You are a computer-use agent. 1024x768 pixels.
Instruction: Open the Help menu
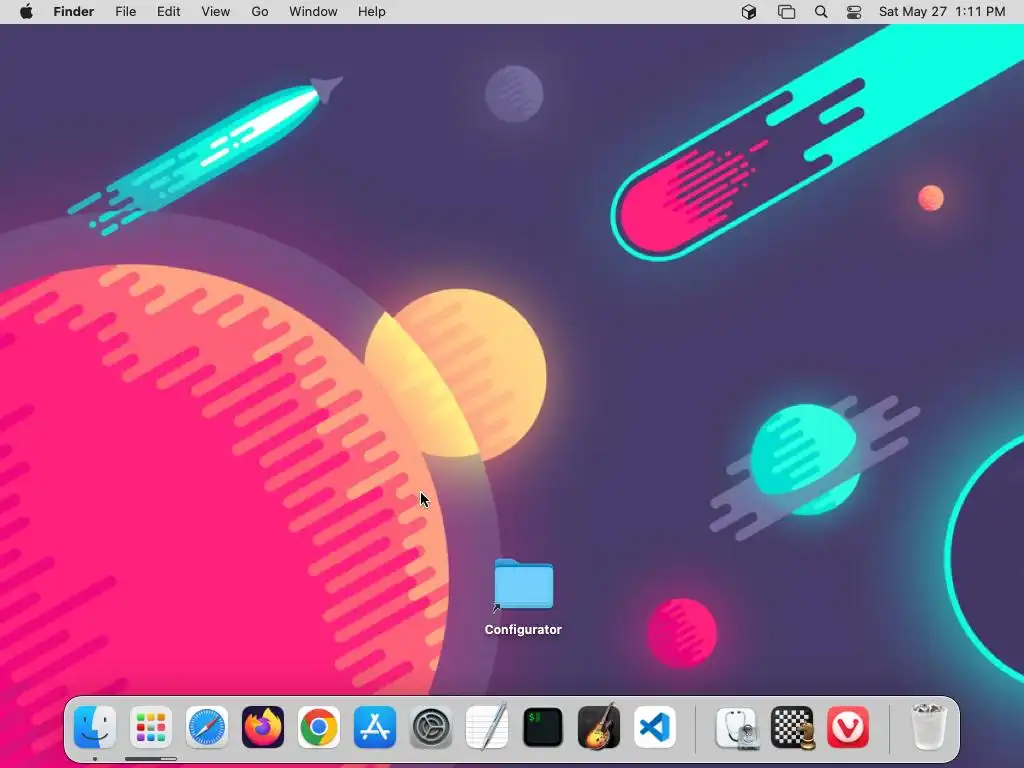[x=372, y=12]
